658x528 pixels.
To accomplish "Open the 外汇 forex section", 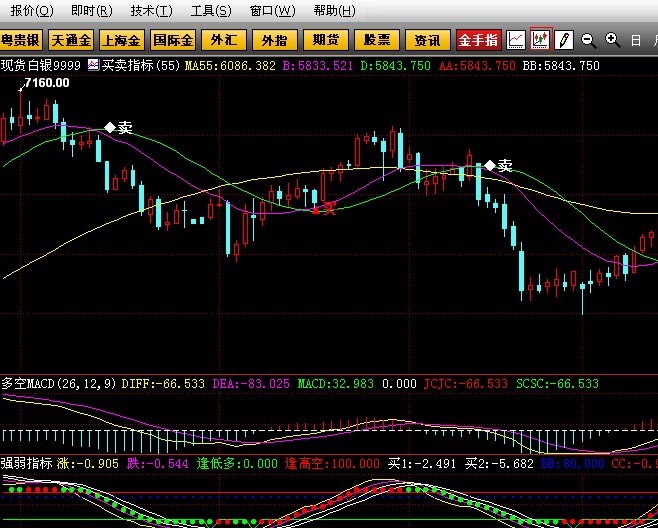I will tap(221, 41).
